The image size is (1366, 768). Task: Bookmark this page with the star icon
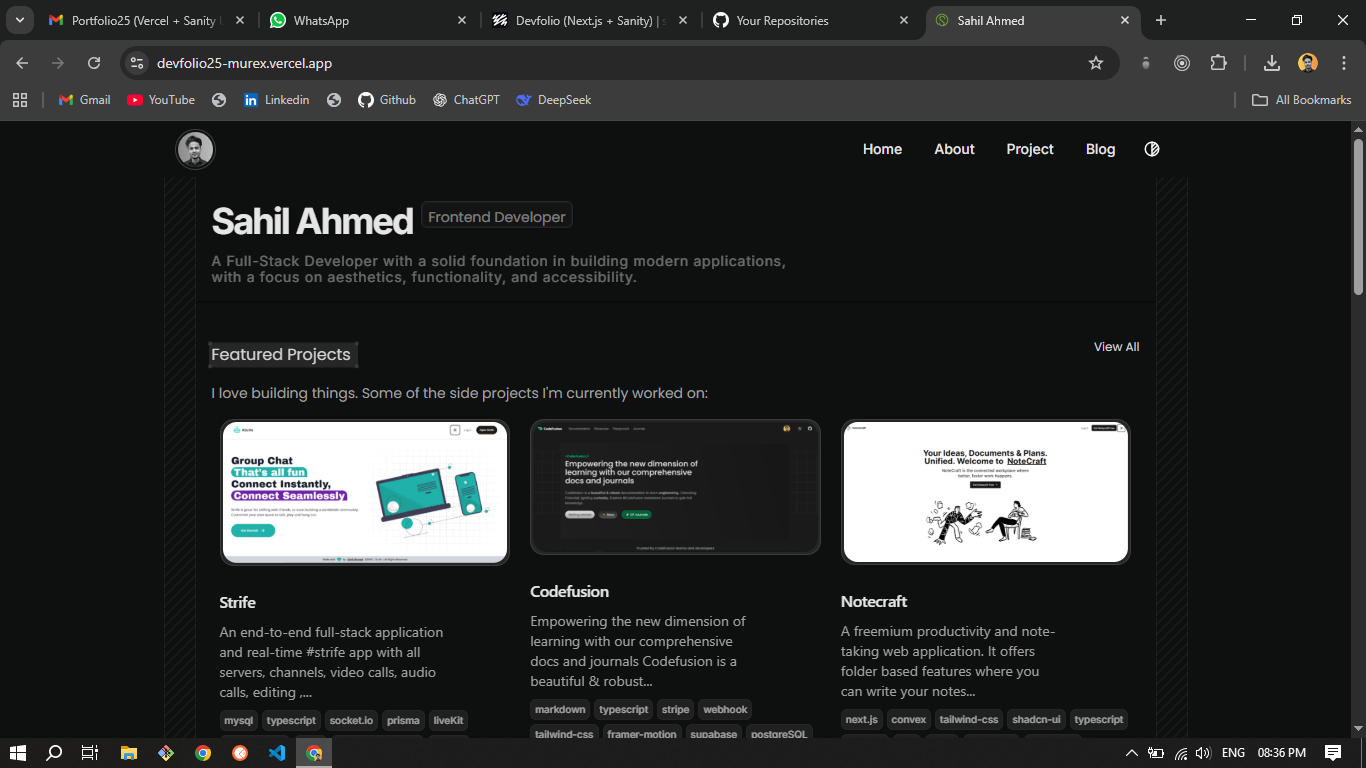(x=1096, y=63)
